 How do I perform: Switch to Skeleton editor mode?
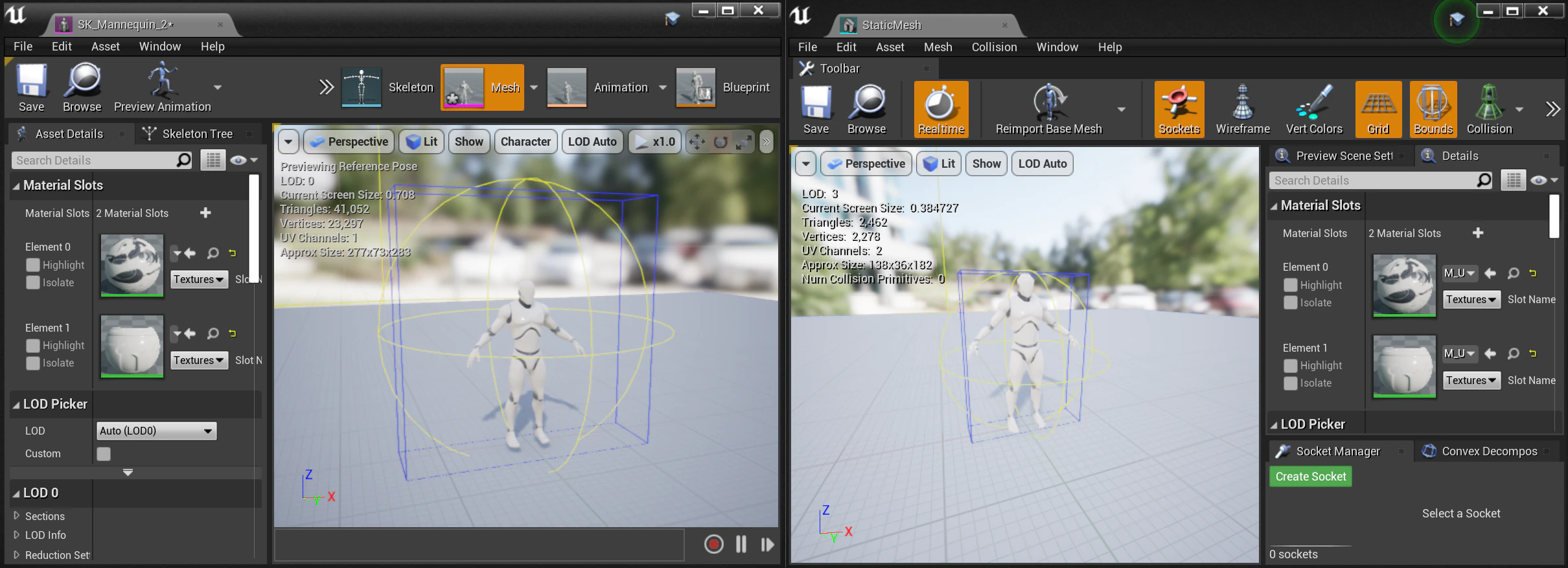point(387,87)
